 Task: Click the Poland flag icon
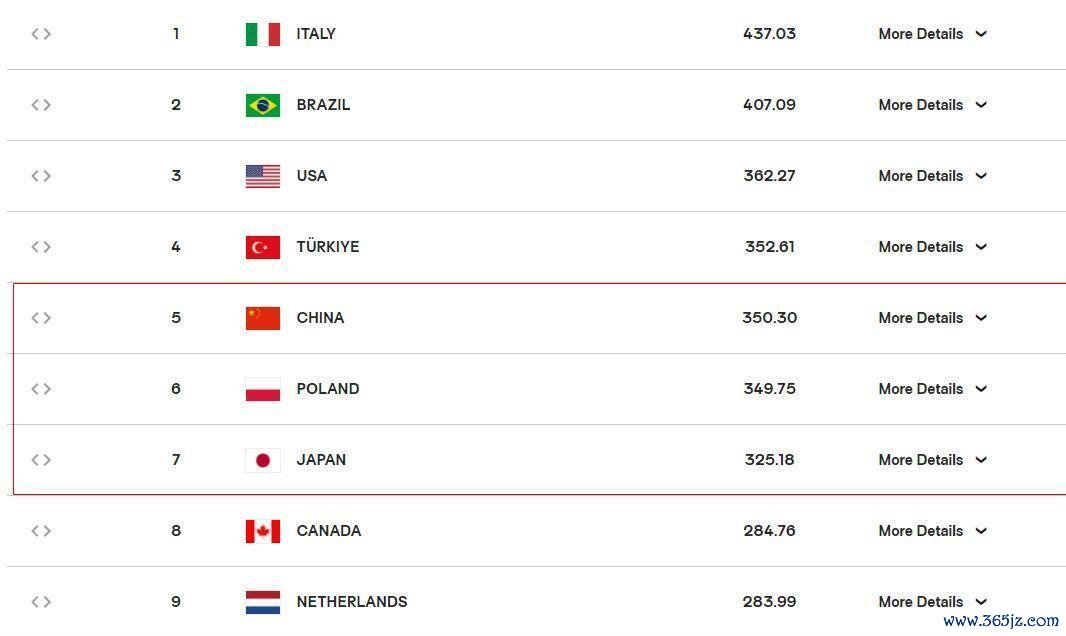(262, 389)
